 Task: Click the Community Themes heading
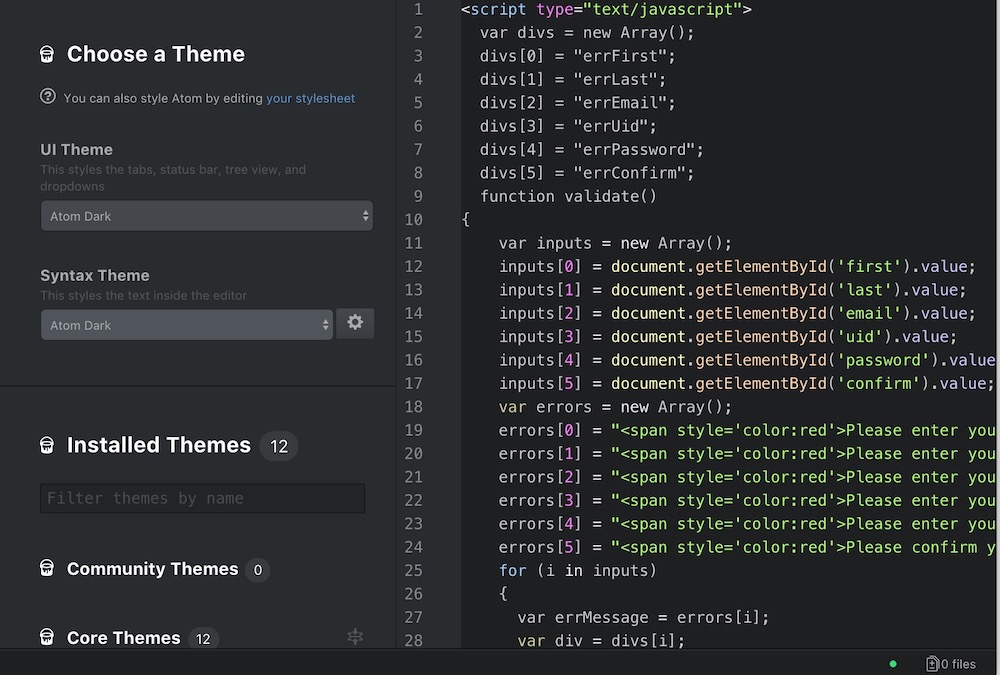[152, 569]
